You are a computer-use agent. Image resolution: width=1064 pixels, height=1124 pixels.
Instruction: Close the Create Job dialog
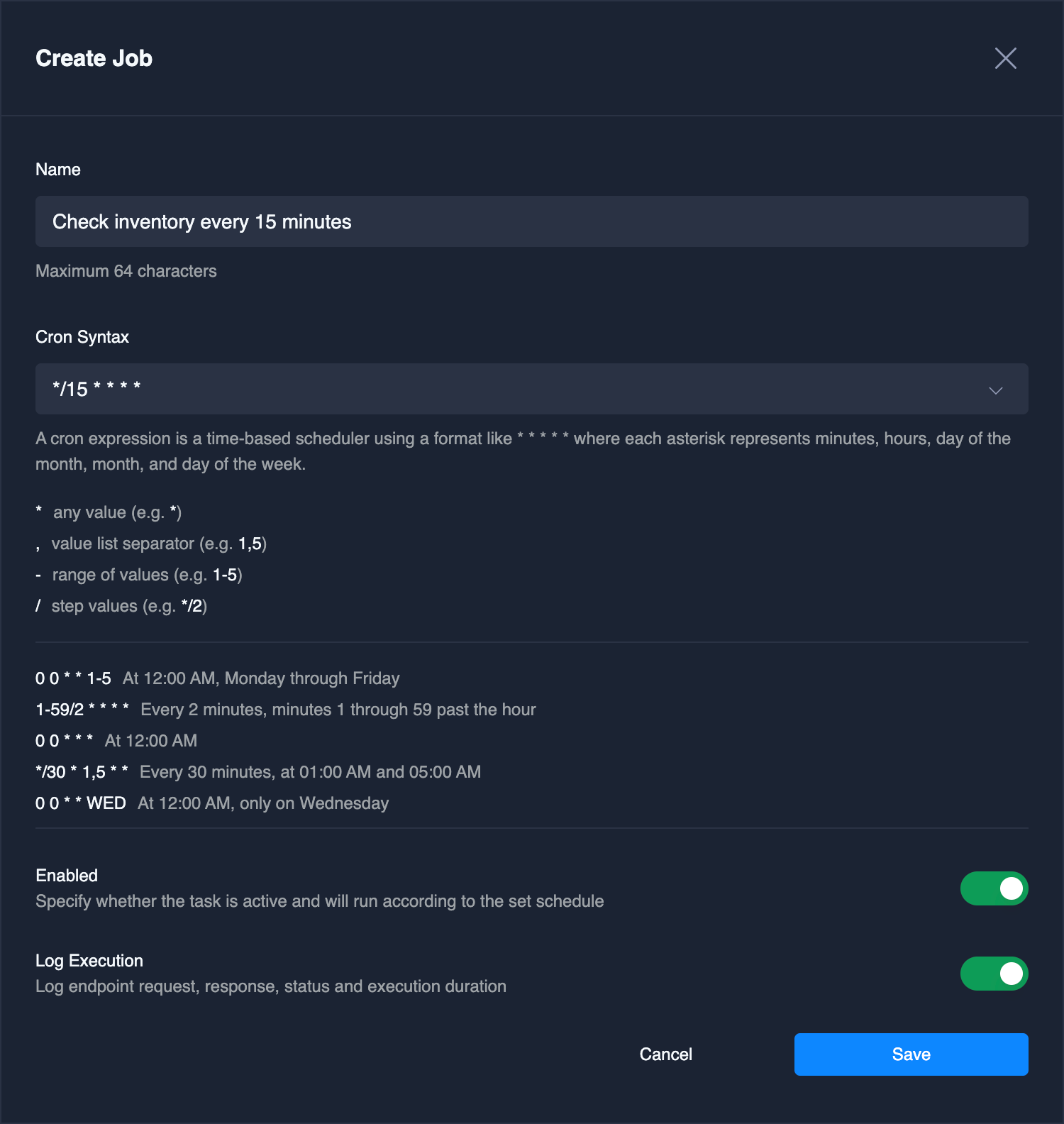[x=1005, y=58]
